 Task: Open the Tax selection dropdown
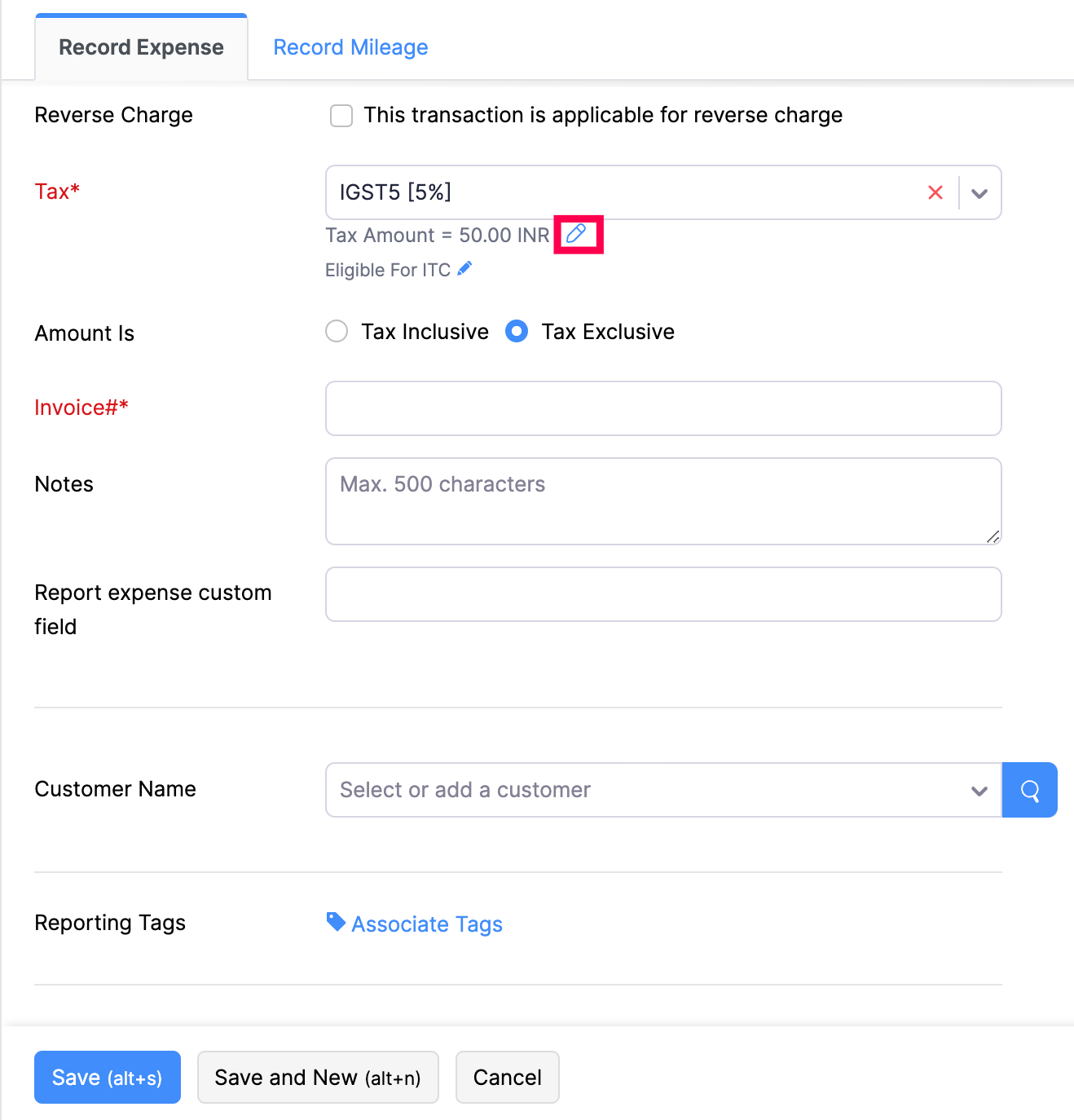(979, 192)
